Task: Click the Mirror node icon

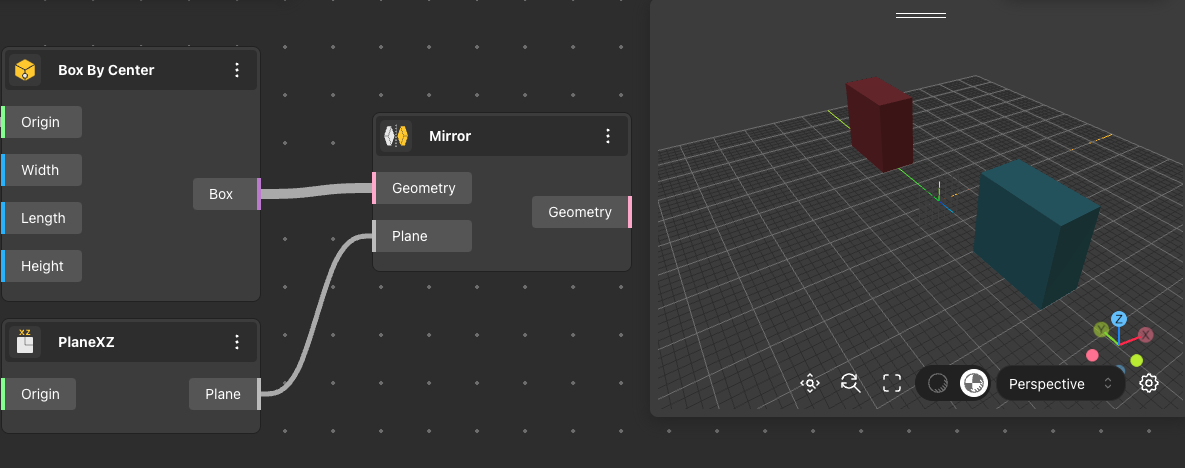Action: (x=397, y=136)
